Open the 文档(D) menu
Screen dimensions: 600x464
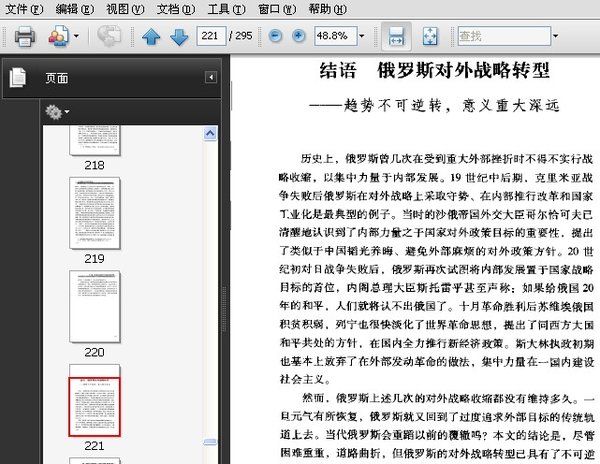click(176, 9)
